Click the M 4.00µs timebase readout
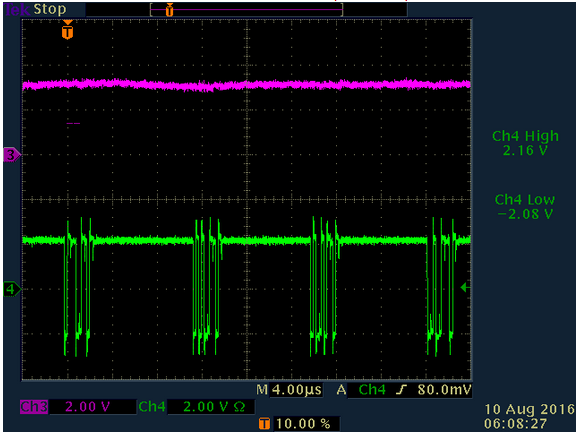Screen dimensions: 578x435 coord(289,390)
